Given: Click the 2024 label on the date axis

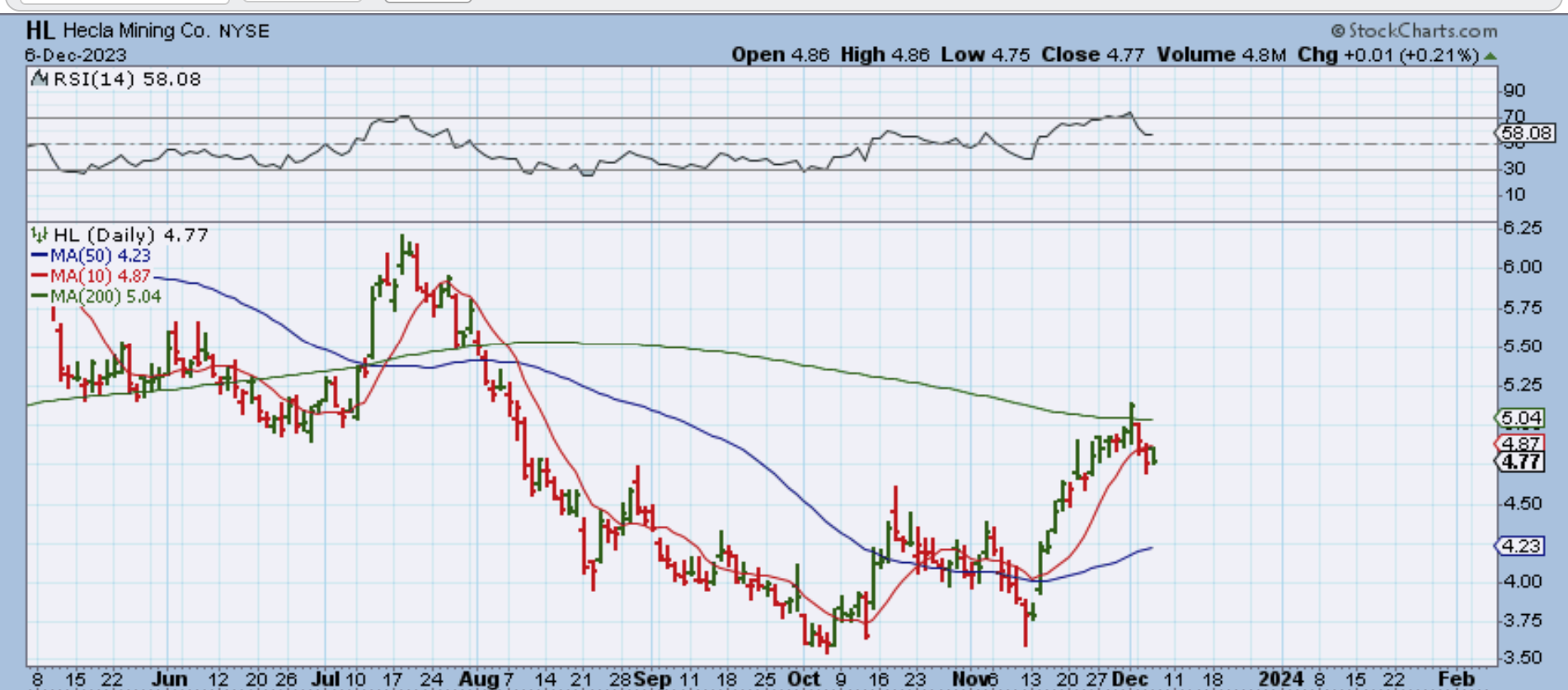Looking at the screenshot, I should pos(1281,679).
